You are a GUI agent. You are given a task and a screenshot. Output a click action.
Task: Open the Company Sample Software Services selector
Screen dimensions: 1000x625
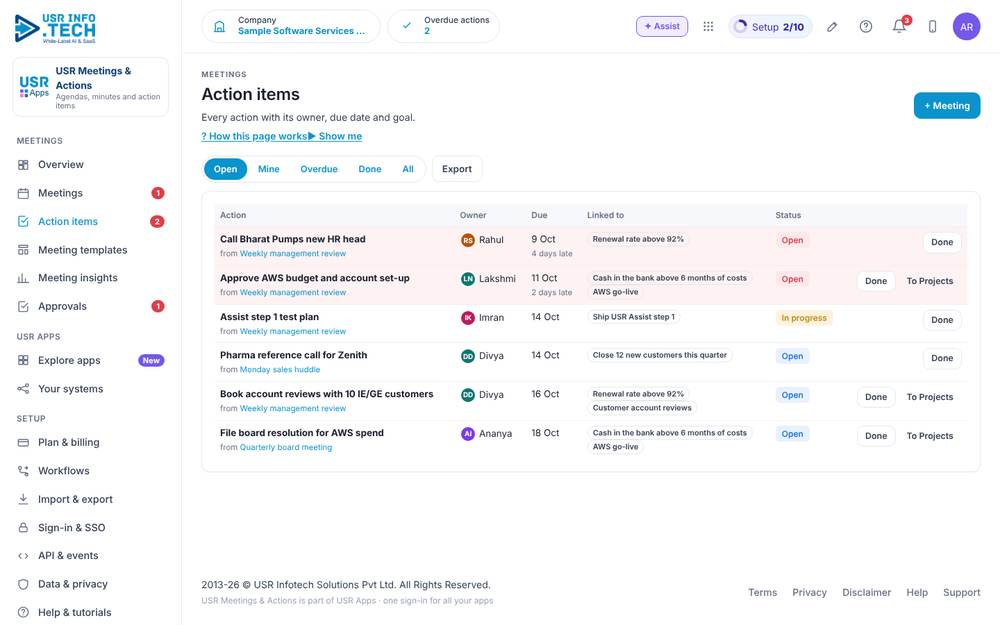(291, 26)
